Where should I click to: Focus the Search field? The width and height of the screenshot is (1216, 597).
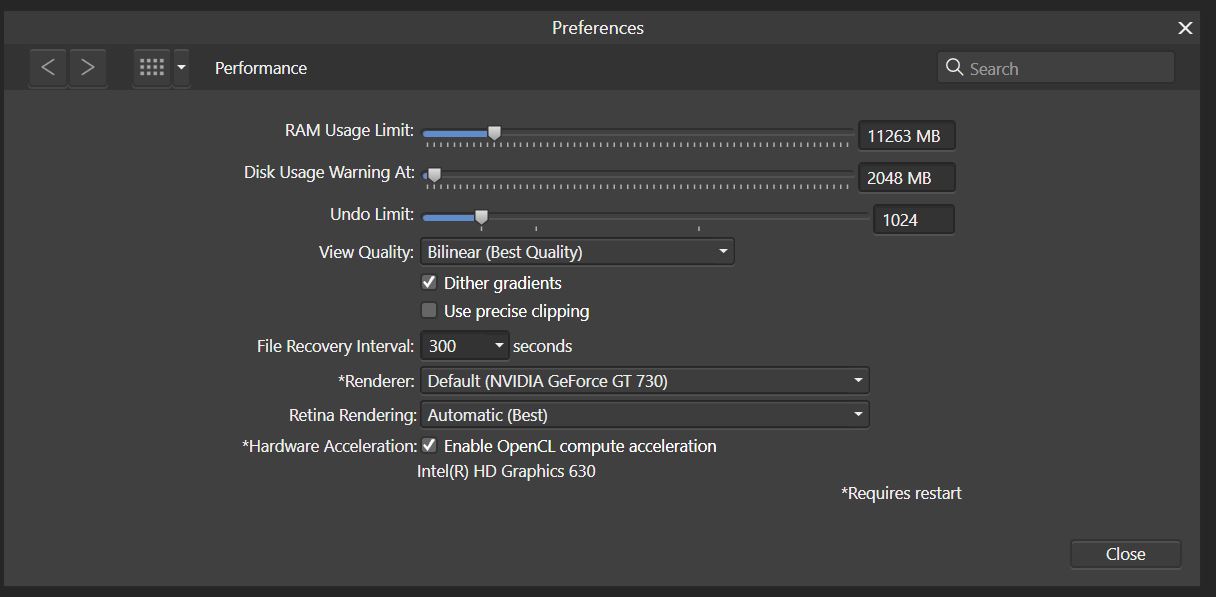tap(1056, 68)
